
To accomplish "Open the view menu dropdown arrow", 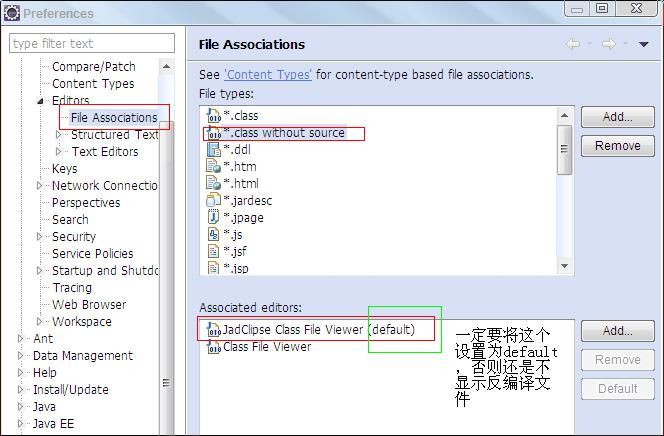I will click(644, 44).
